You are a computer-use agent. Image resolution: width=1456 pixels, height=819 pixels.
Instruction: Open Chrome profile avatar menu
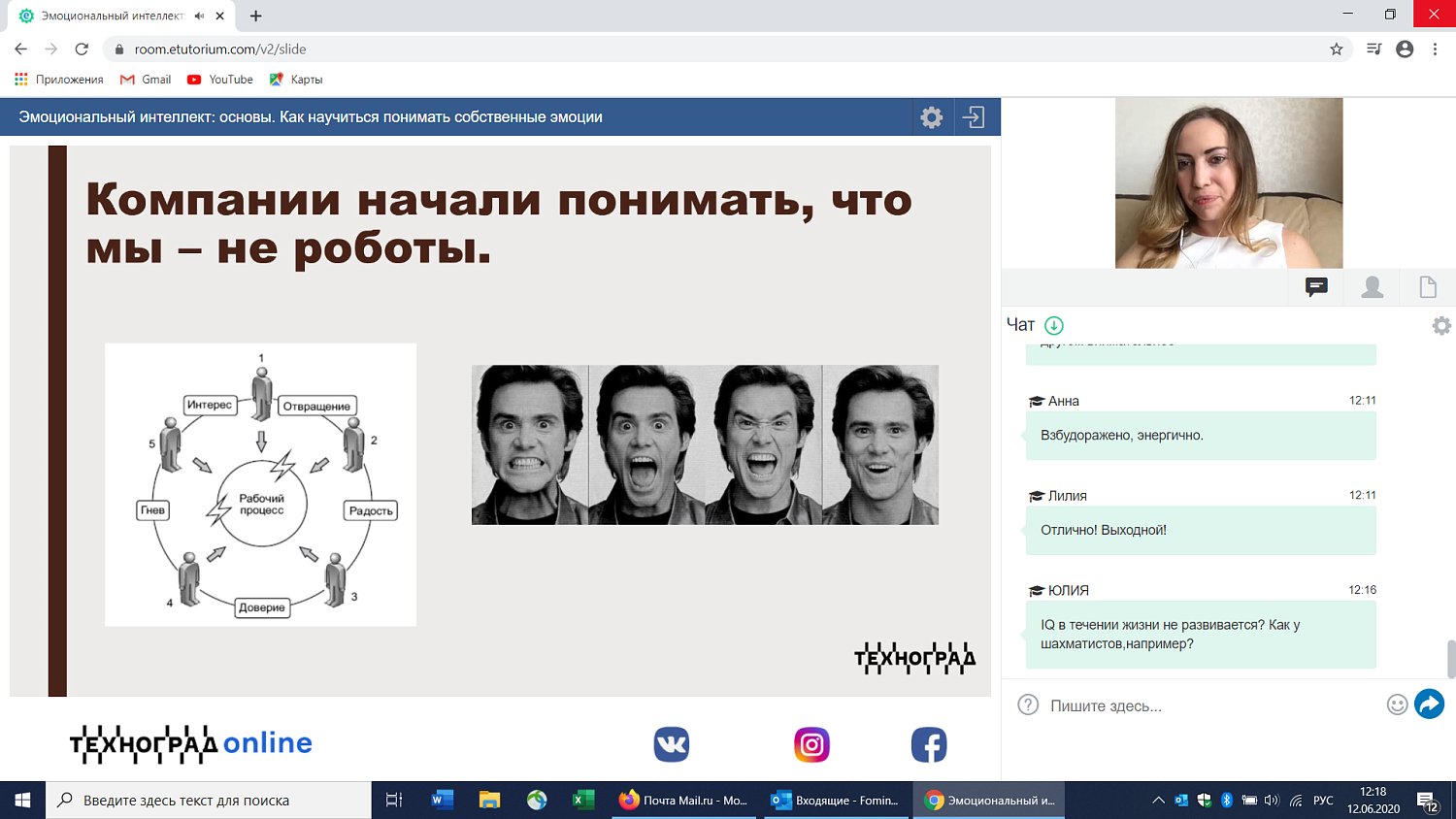[x=1405, y=49]
